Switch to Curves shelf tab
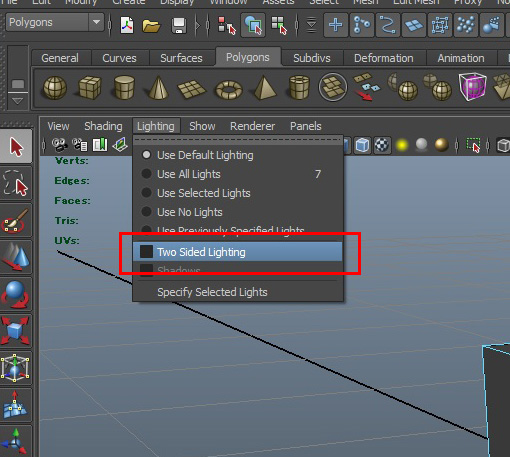Screen dimensions: 510x457 [x=119, y=58]
